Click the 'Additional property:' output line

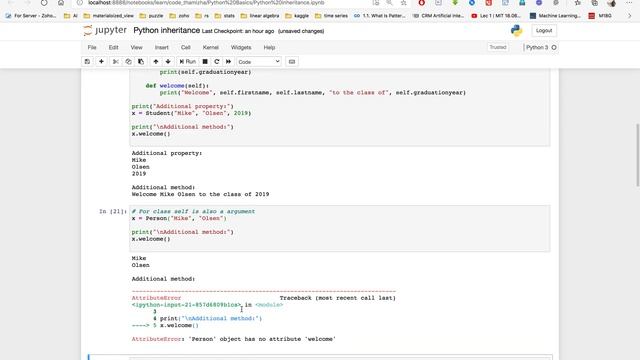[167, 153]
